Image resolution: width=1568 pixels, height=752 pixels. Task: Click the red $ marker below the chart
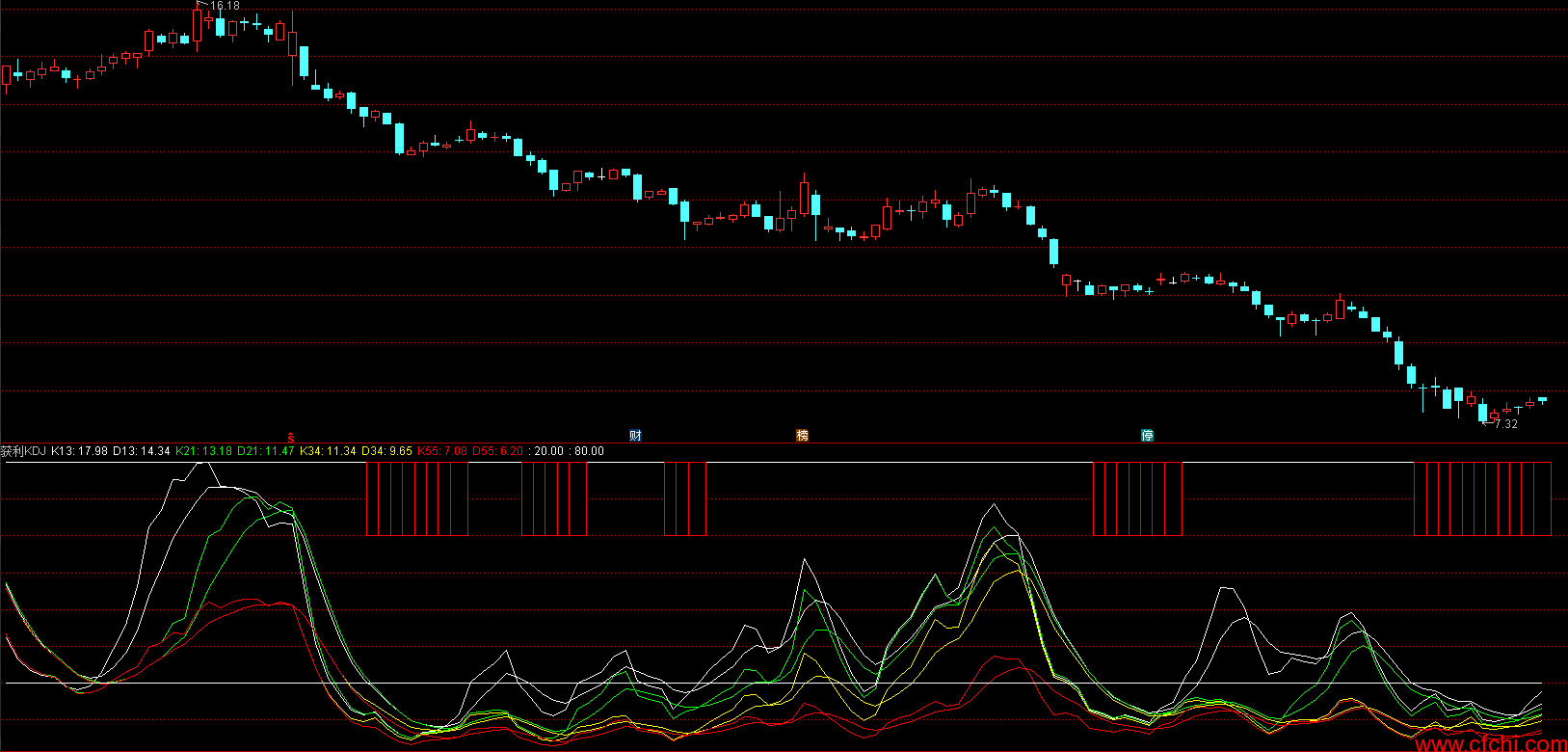tap(291, 437)
